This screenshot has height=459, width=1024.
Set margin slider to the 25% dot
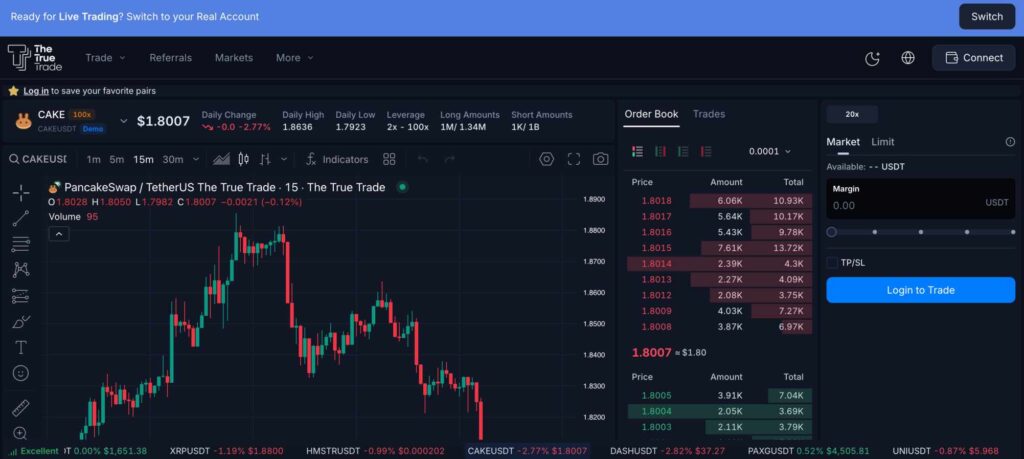(x=874, y=232)
